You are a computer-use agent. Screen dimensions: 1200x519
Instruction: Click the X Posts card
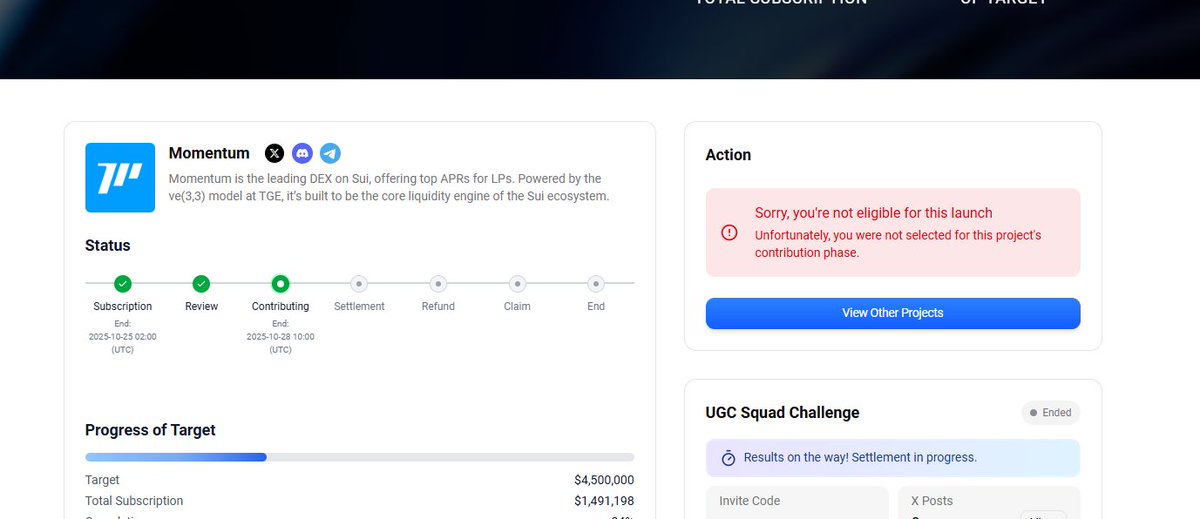point(989,503)
